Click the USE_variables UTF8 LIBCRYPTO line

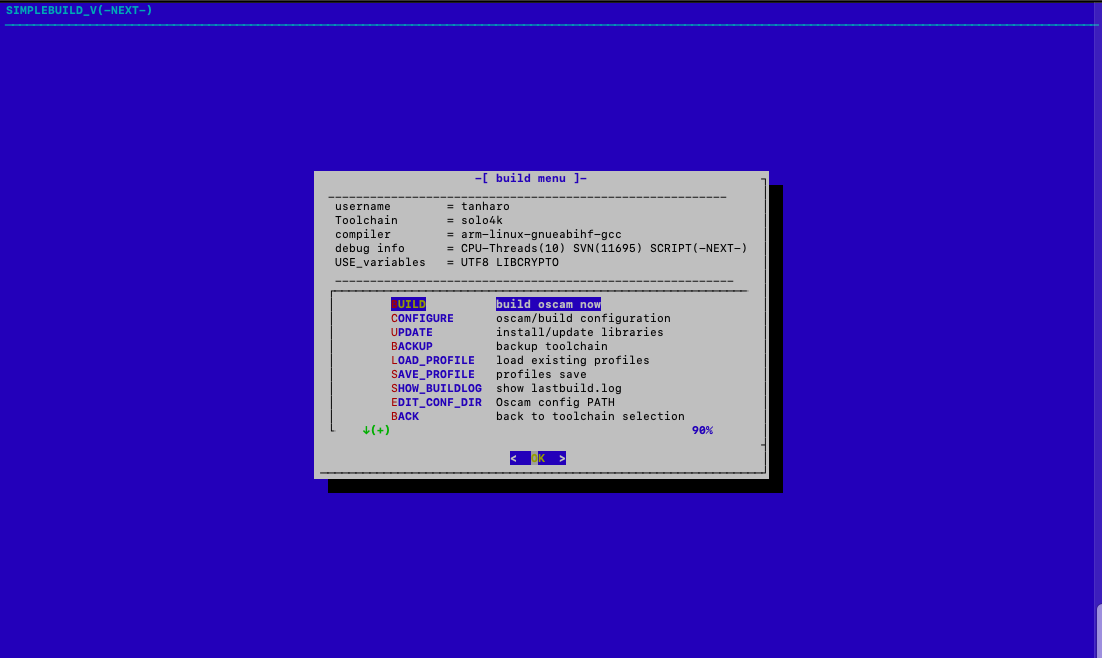coord(447,262)
